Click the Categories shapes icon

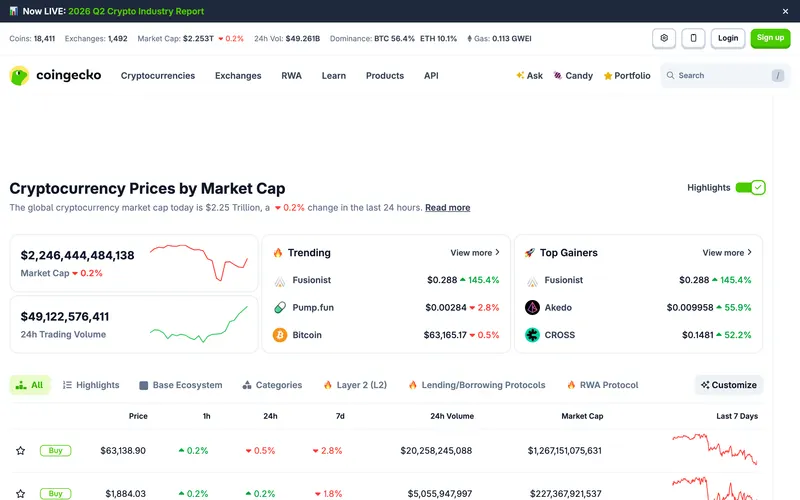click(247, 385)
